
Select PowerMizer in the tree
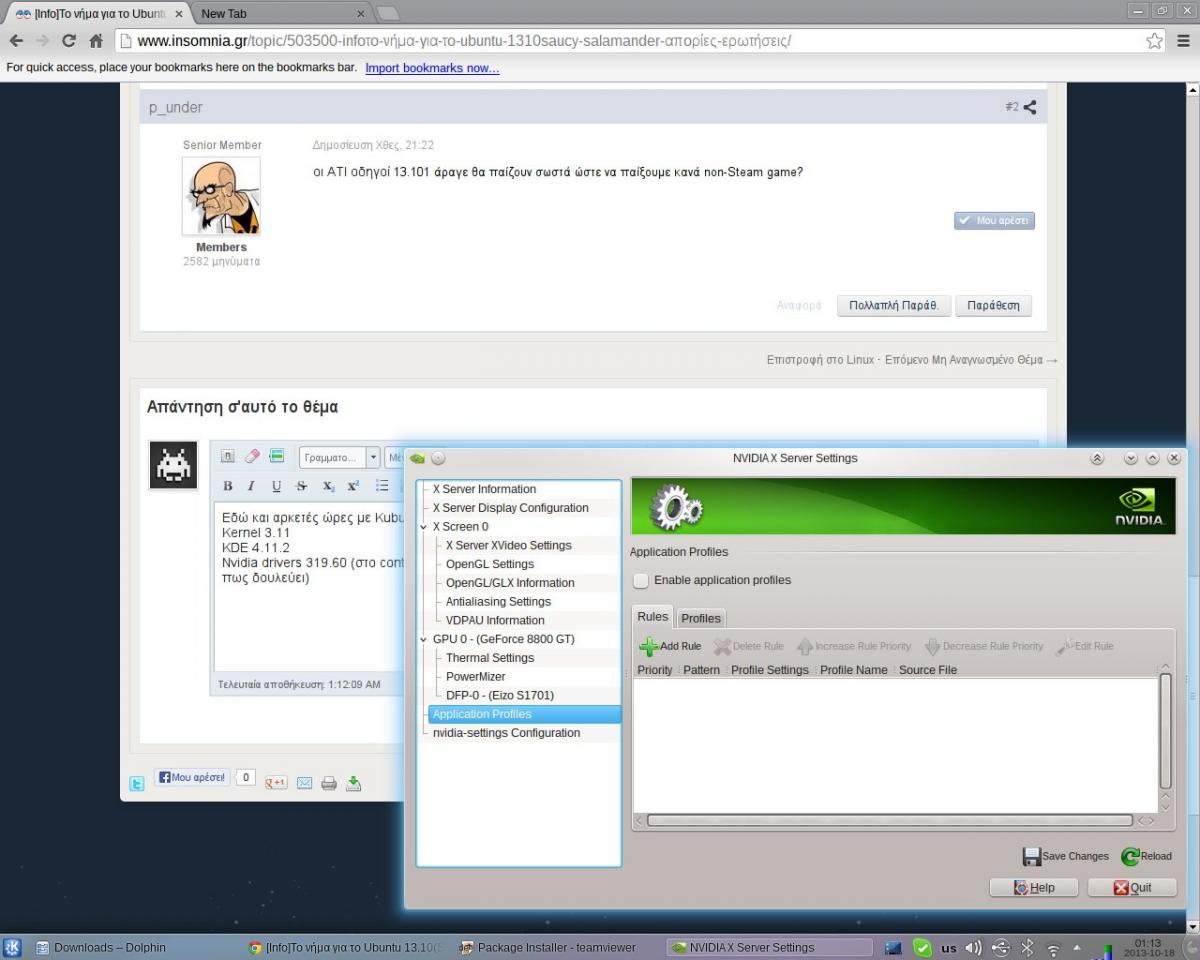[x=475, y=677]
